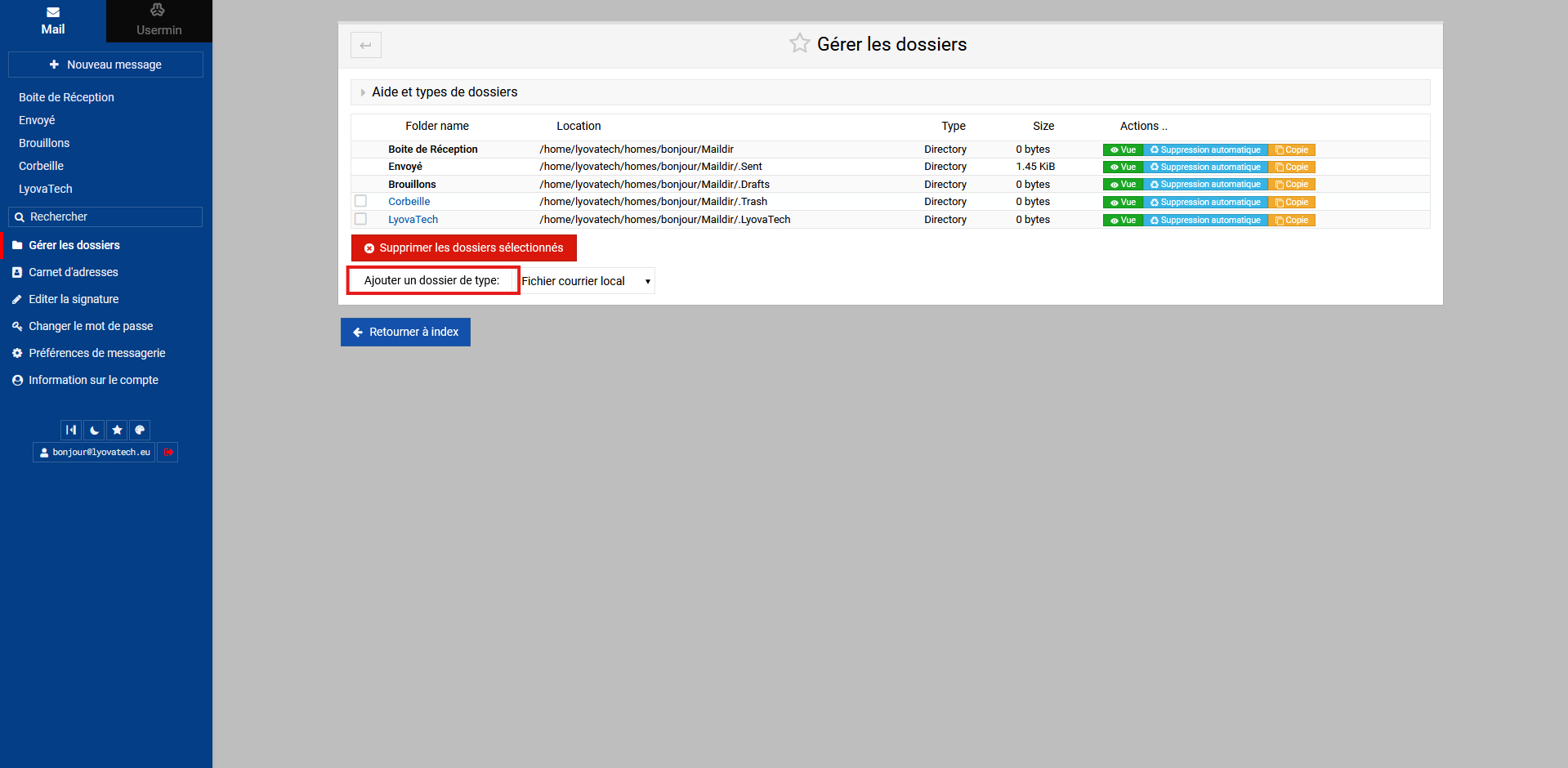
Task: Toggle night mode with the moon icon
Action: [x=95, y=430]
